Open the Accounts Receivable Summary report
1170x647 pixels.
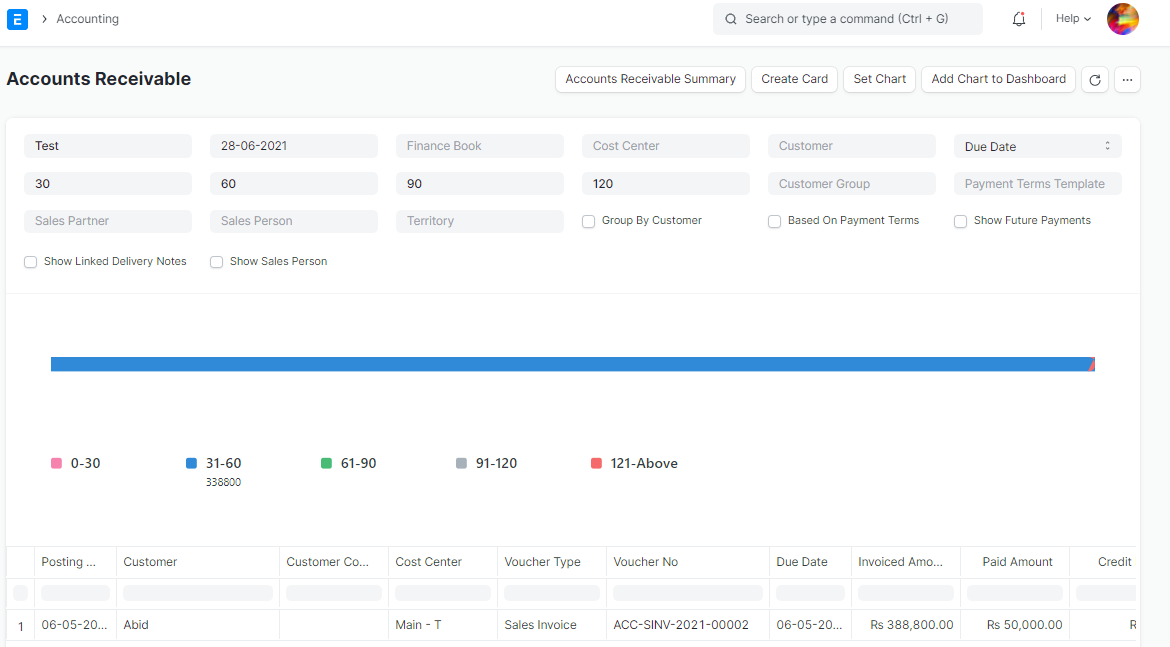(650, 79)
